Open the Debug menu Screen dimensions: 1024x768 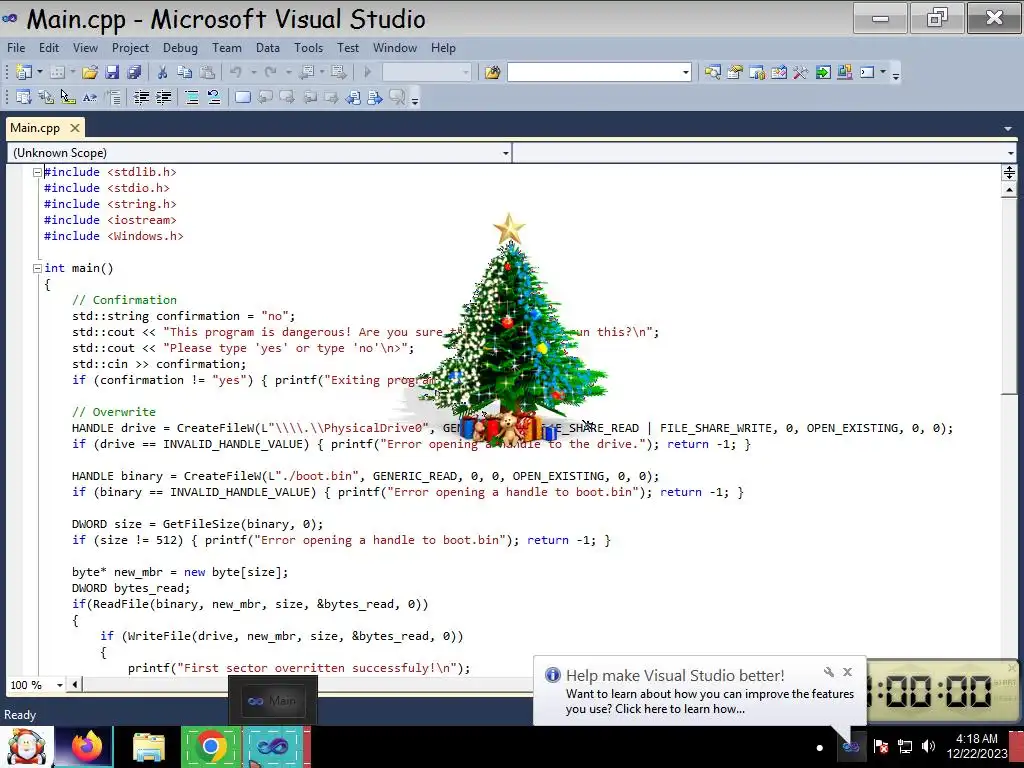point(180,48)
